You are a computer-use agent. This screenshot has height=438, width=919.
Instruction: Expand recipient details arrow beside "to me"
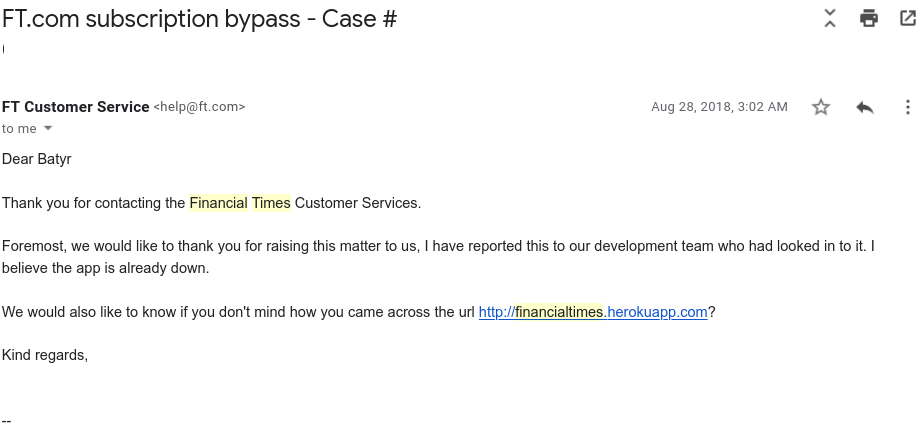coord(48,128)
